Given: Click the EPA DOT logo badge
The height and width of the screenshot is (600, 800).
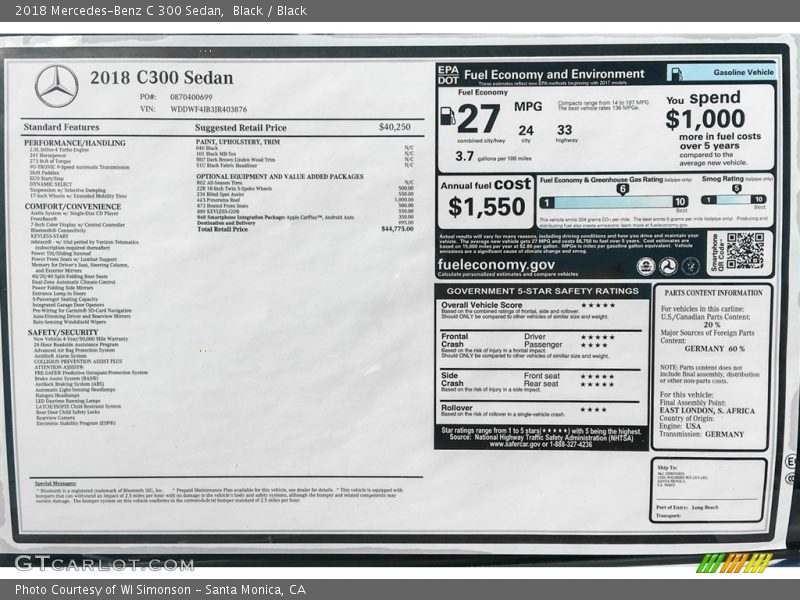Looking at the screenshot, I should point(448,75).
